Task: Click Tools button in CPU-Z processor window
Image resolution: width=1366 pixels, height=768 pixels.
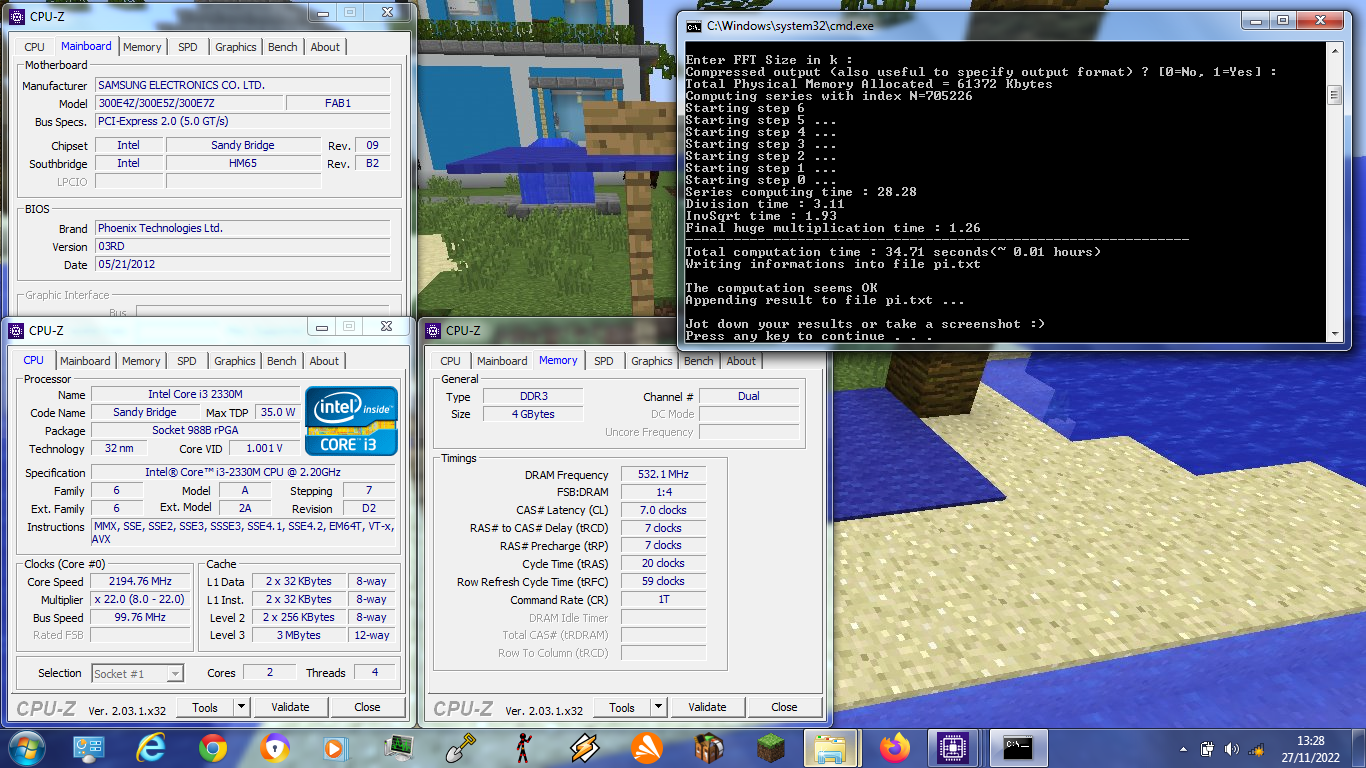Action: (x=205, y=707)
